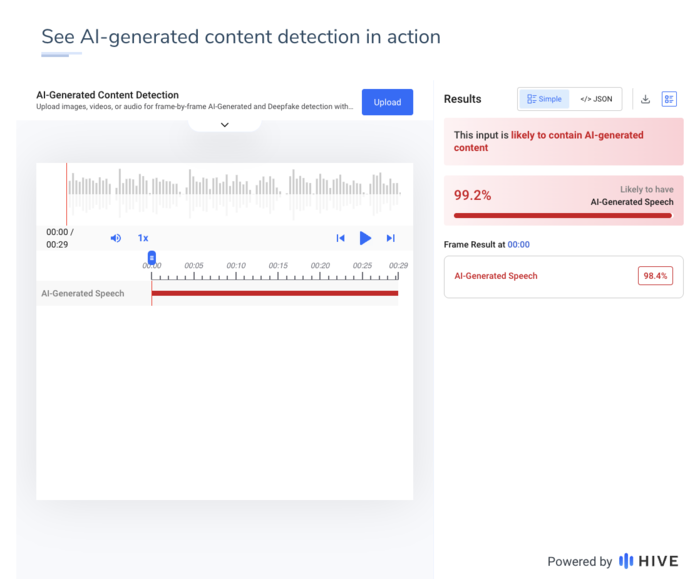Switch to the Simple results view
This screenshot has height=579, width=700.
[544, 99]
